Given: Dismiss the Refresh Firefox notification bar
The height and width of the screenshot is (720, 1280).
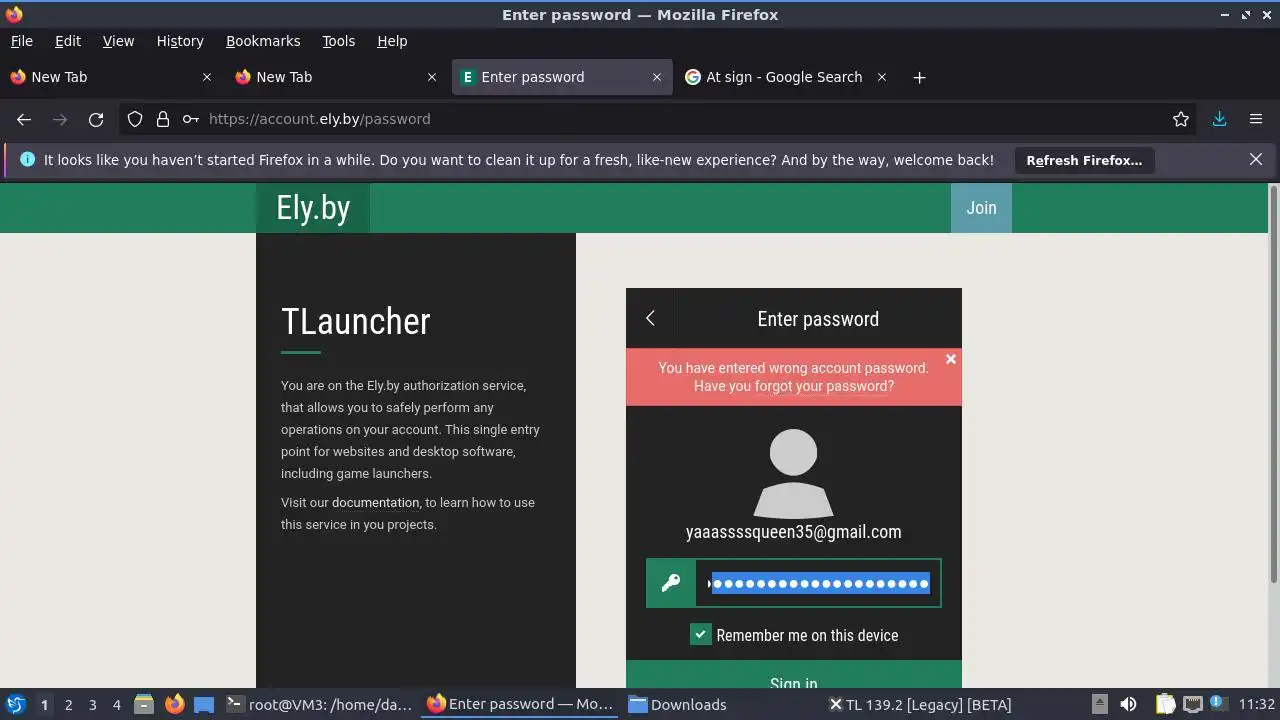Looking at the screenshot, I should click(x=1256, y=159).
